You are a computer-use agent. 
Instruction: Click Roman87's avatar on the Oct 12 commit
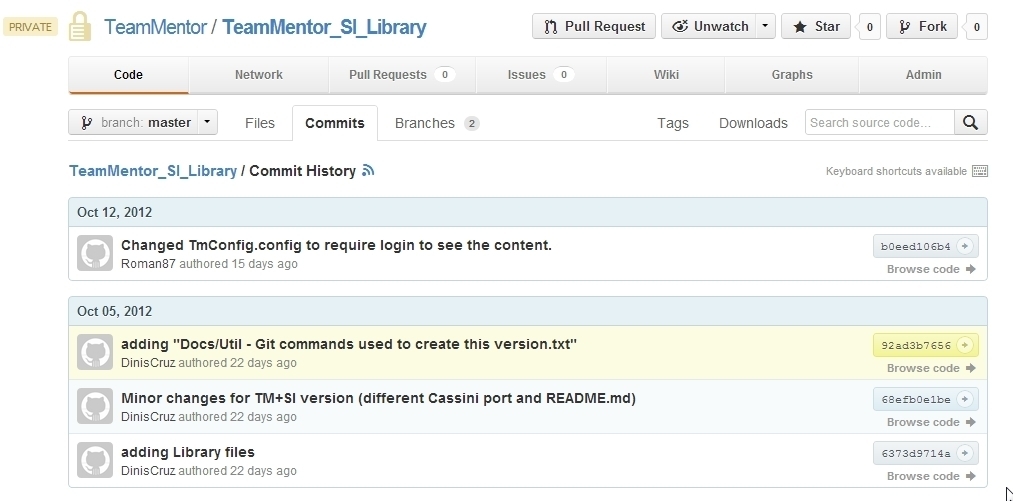point(95,253)
